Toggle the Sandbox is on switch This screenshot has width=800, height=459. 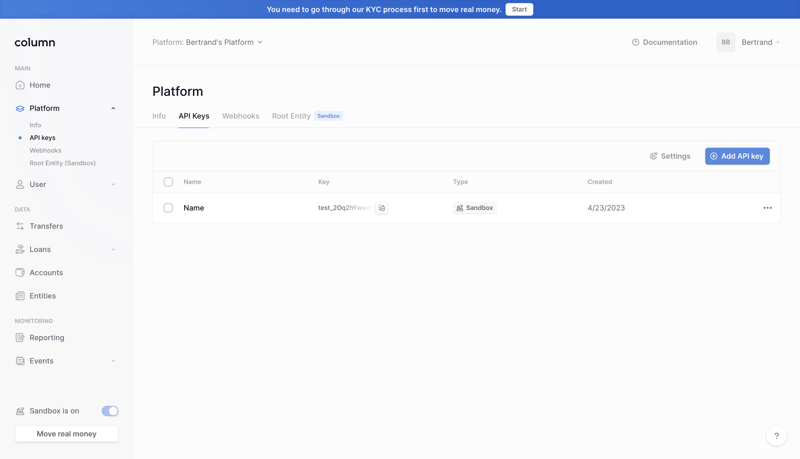[110, 411]
